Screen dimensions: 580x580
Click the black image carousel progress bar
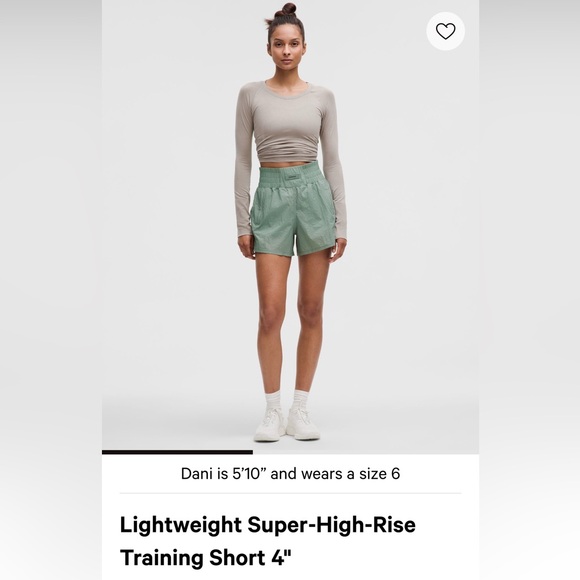pyautogui.click(x=177, y=452)
